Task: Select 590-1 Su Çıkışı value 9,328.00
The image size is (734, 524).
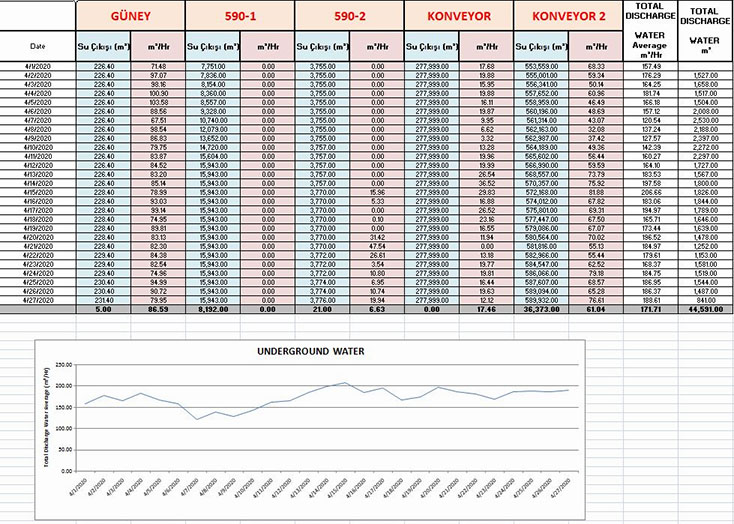Action: tap(213, 111)
